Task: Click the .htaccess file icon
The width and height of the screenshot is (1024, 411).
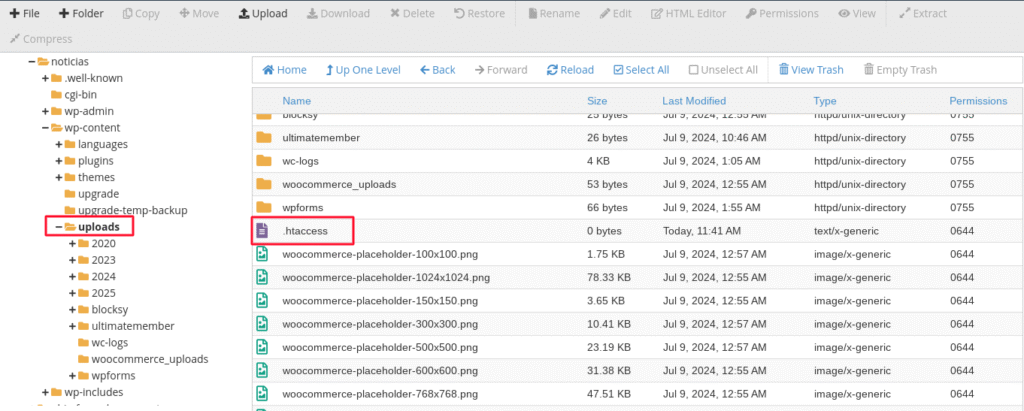Action: pos(262,231)
